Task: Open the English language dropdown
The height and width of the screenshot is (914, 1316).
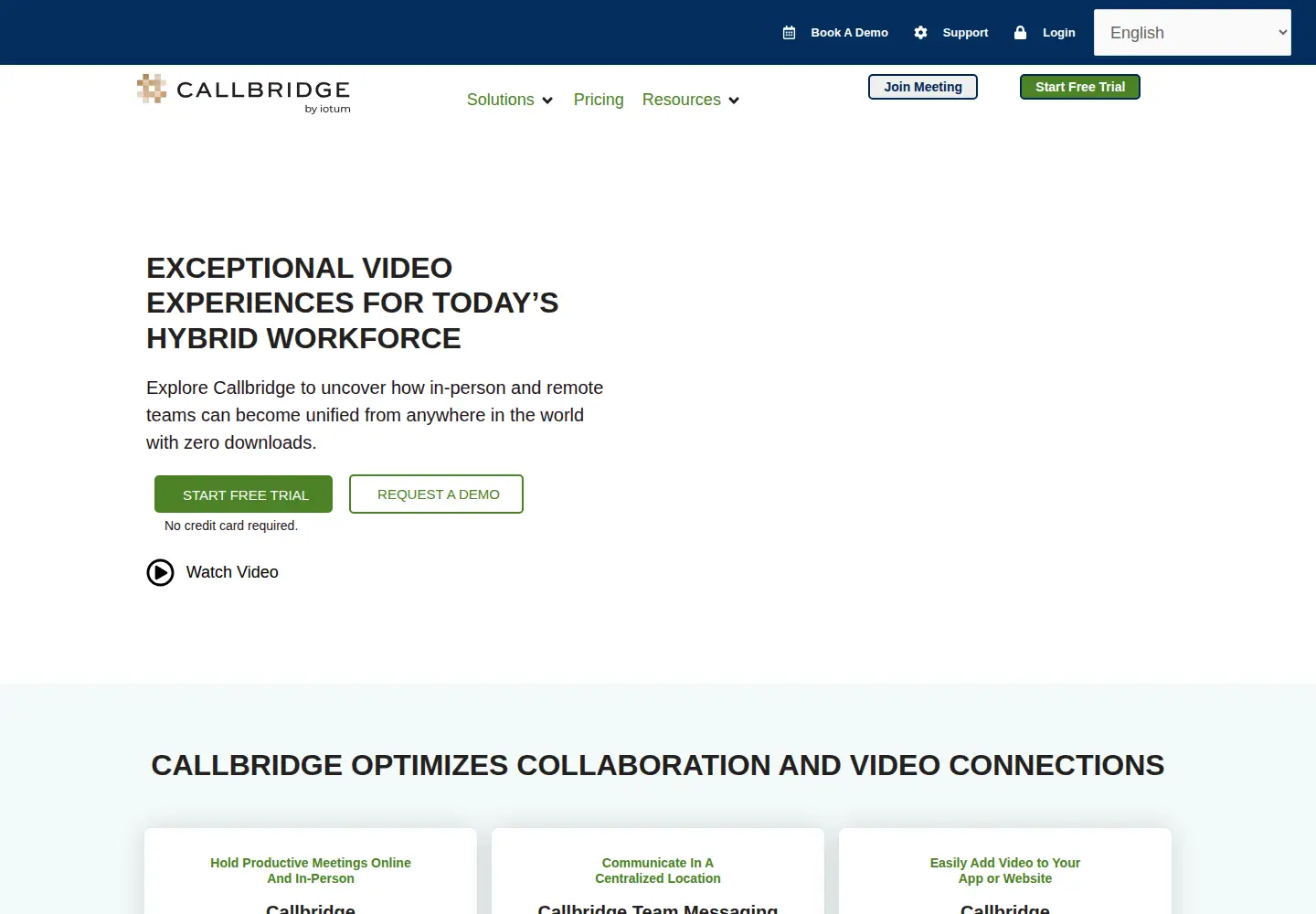Action: 1193,33
